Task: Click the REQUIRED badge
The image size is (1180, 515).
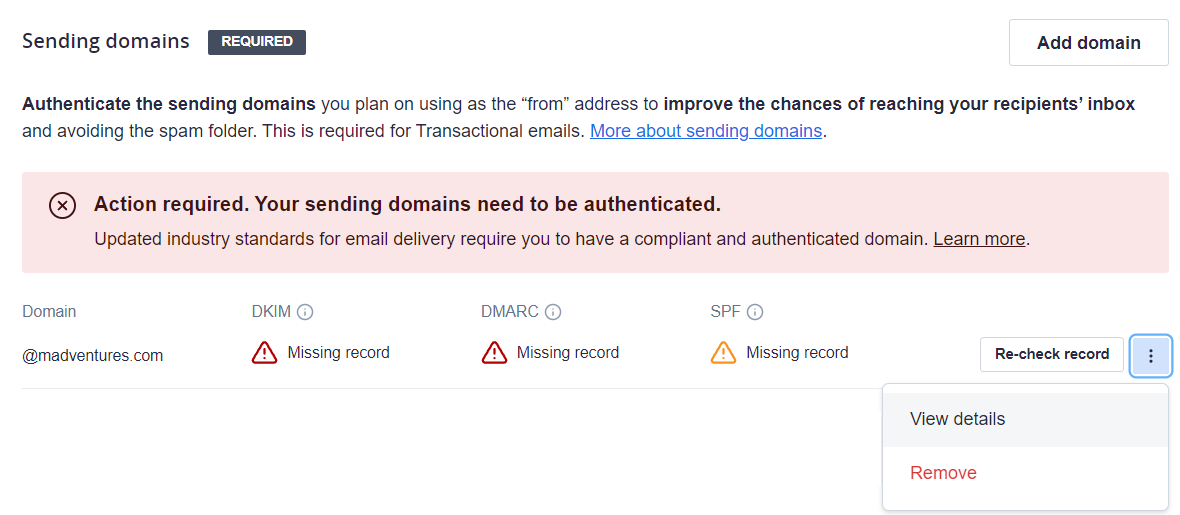Action: tap(257, 42)
